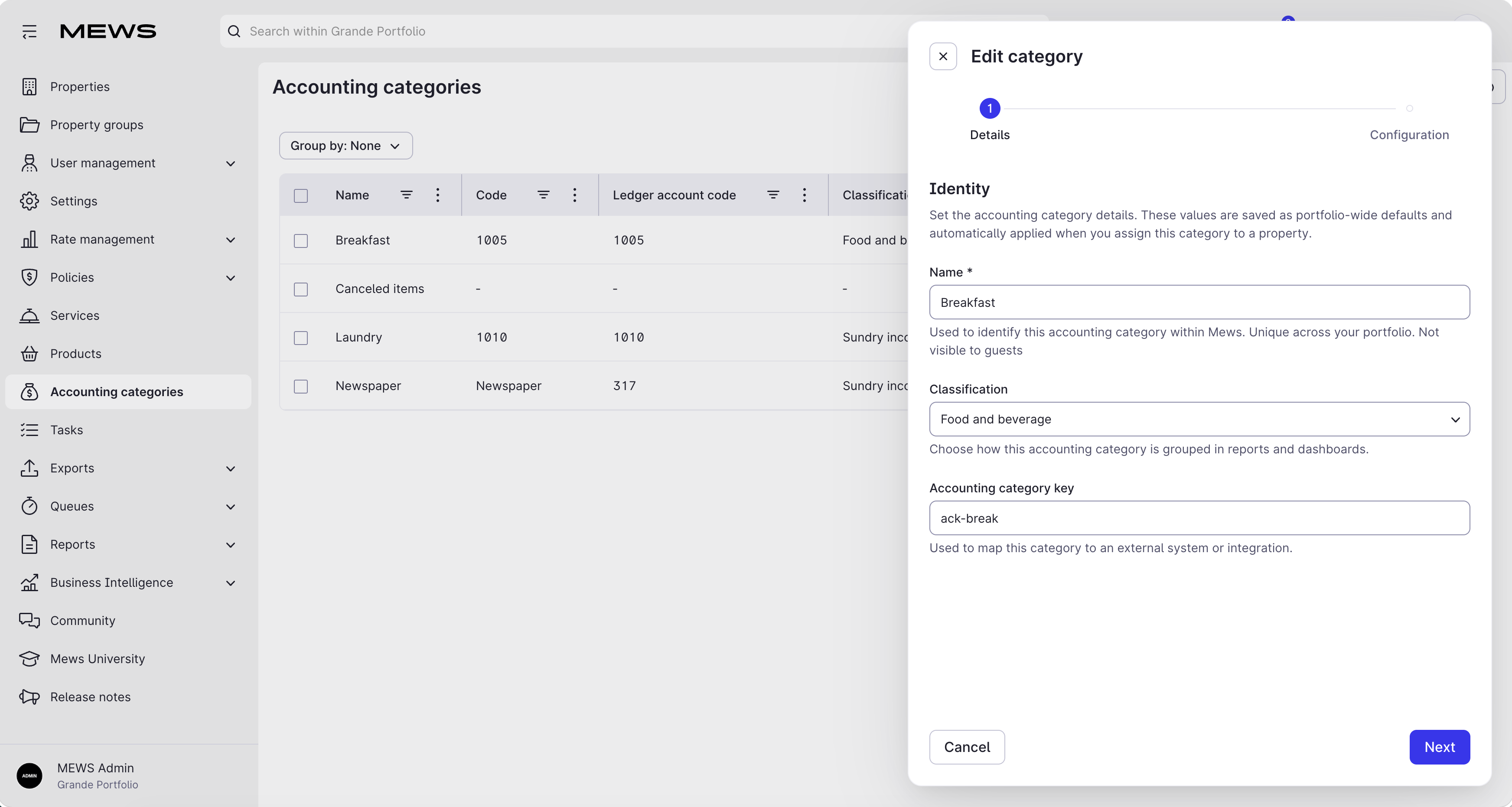This screenshot has width=1512, height=807.
Task: Expand Reports chevron
Action: coord(231,545)
